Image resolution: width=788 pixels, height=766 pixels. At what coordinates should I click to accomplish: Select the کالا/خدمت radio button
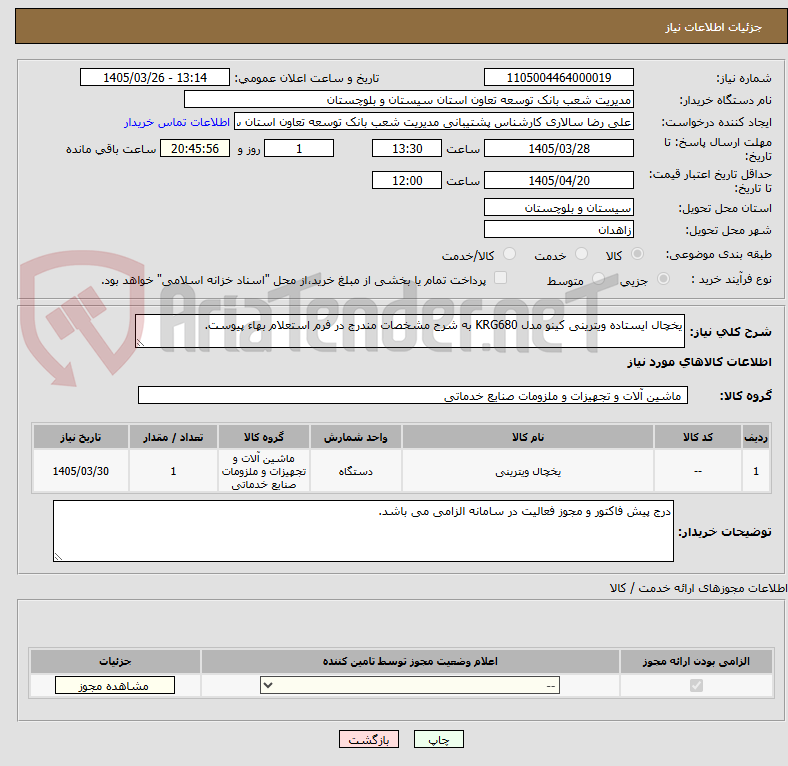click(x=510, y=254)
